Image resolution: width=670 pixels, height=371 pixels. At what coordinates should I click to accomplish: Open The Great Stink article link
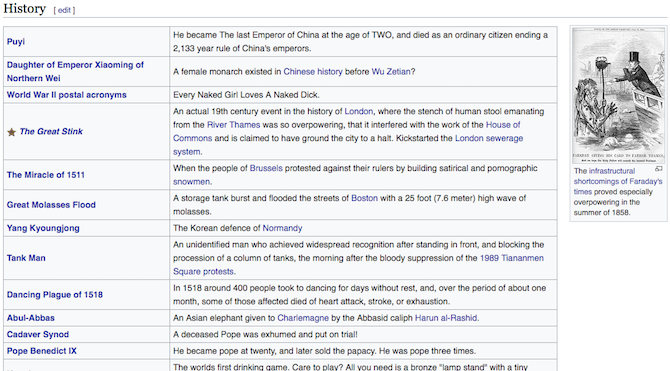point(51,132)
